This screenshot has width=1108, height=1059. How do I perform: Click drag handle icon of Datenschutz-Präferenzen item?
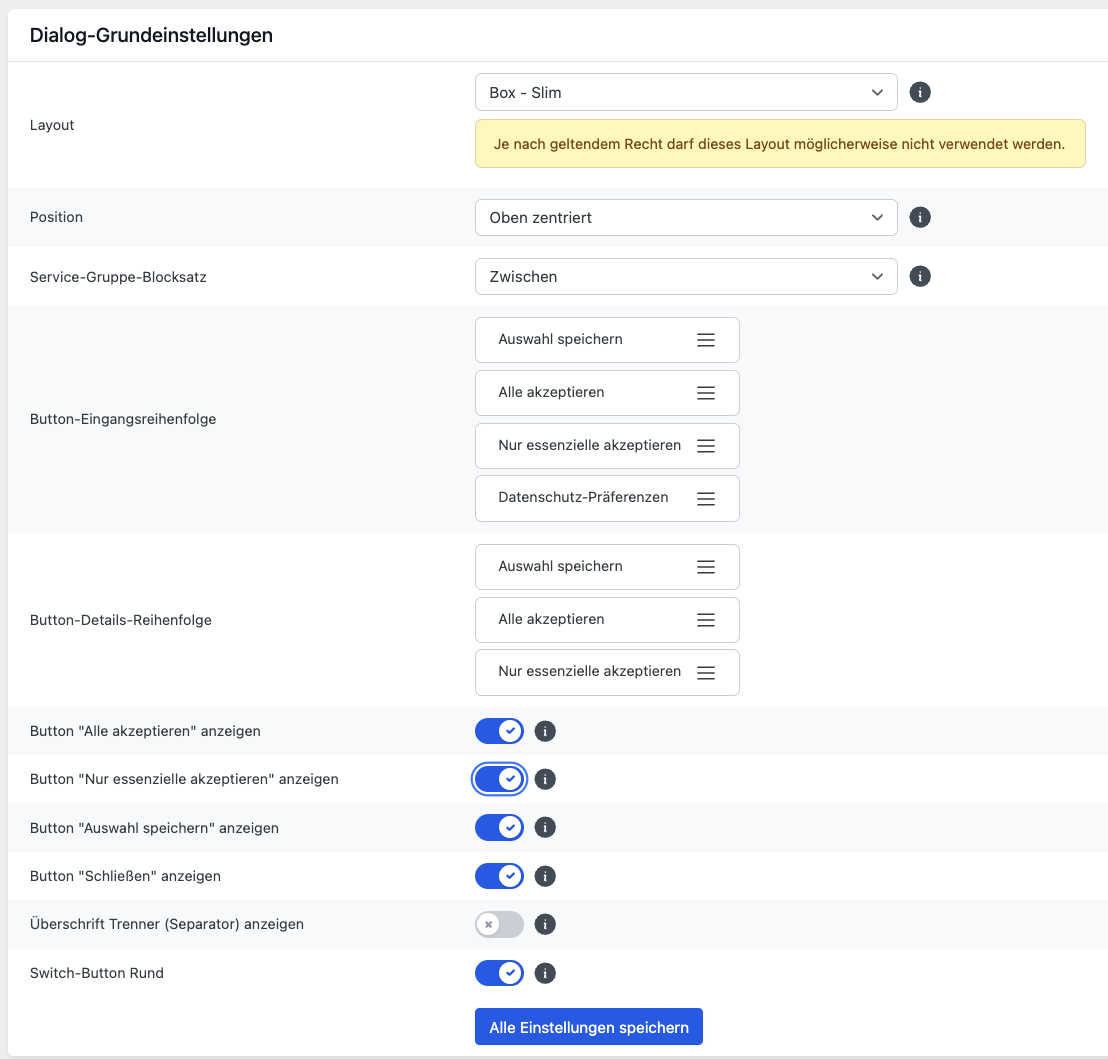coord(706,498)
